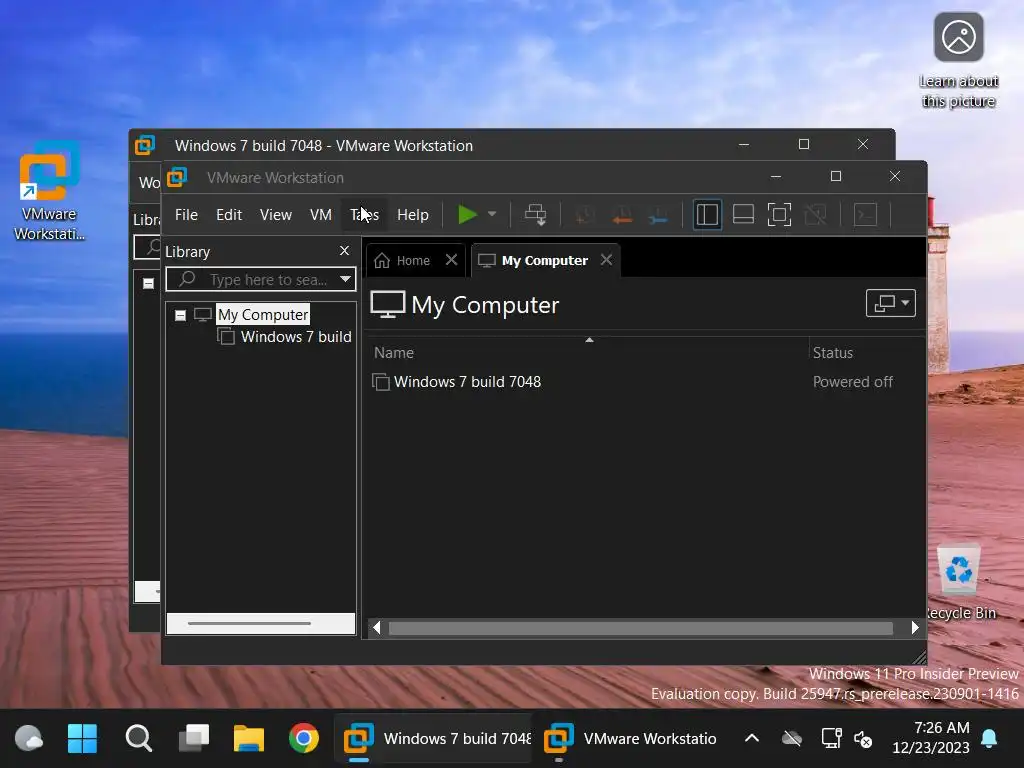Click the OneDrive cloud tray icon
The height and width of the screenshot is (768, 1024).
pyautogui.click(x=792, y=739)
